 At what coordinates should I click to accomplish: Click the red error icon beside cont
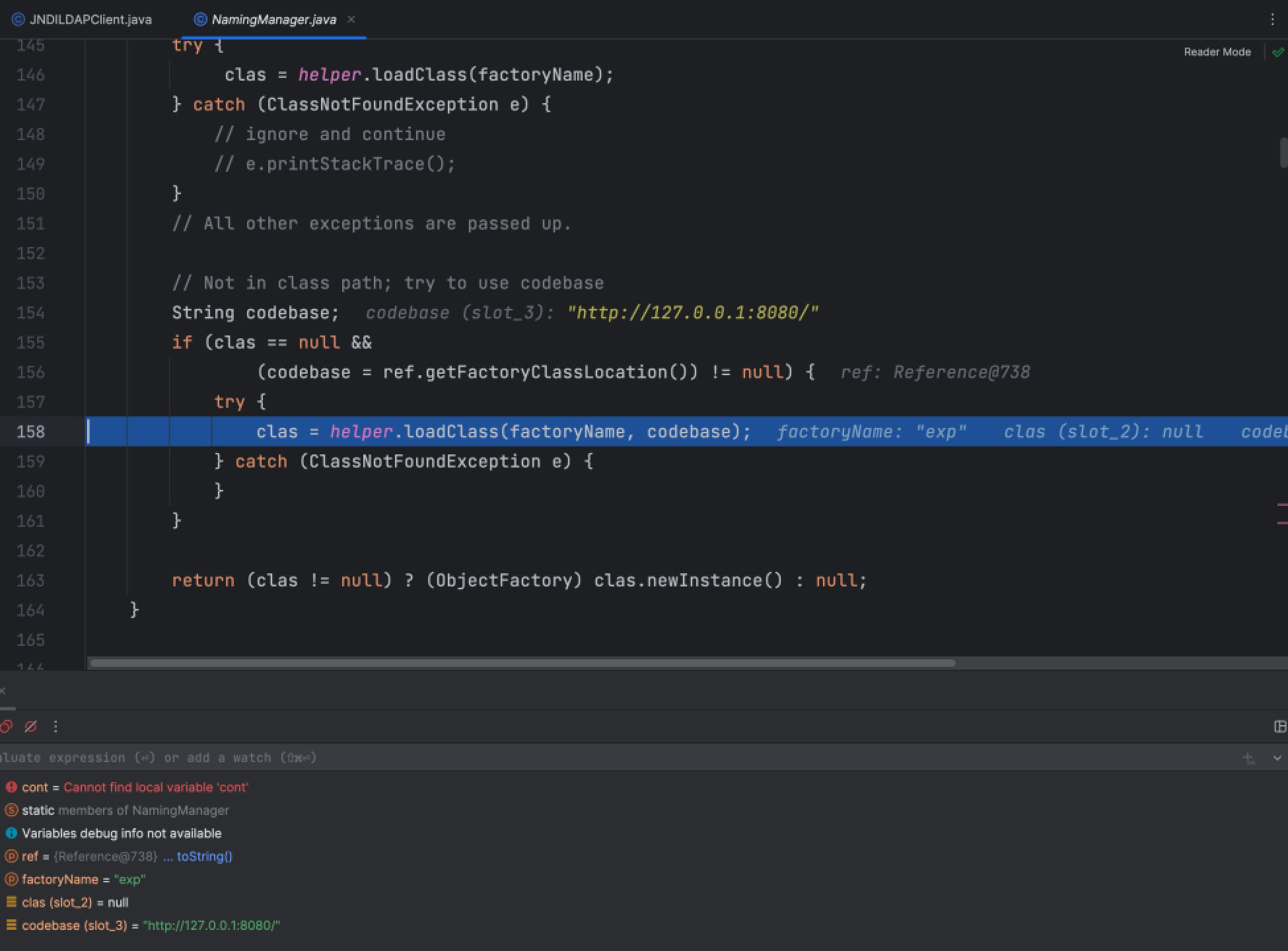(x=11, y=787)
